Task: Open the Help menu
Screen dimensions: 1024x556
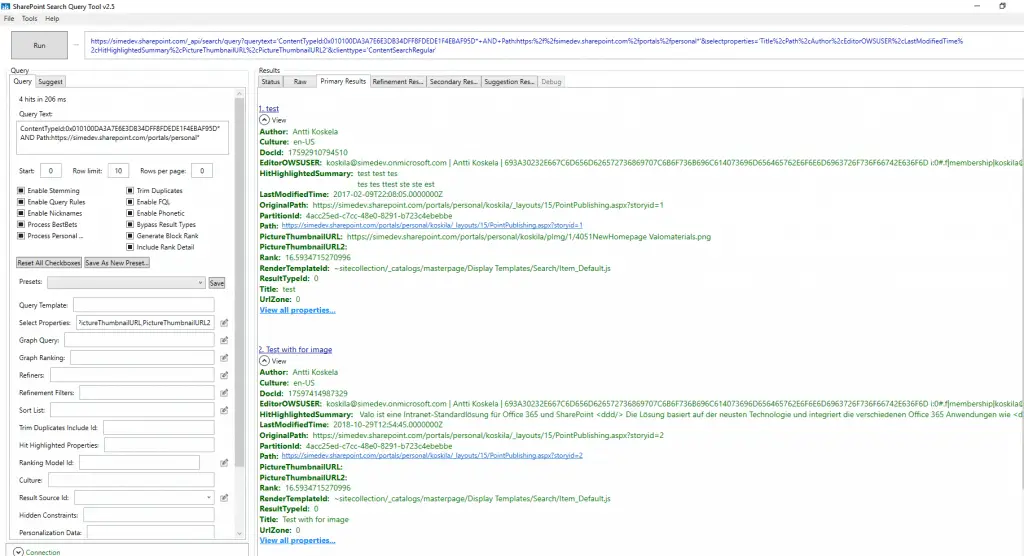Action: click(x=52, y=19)
